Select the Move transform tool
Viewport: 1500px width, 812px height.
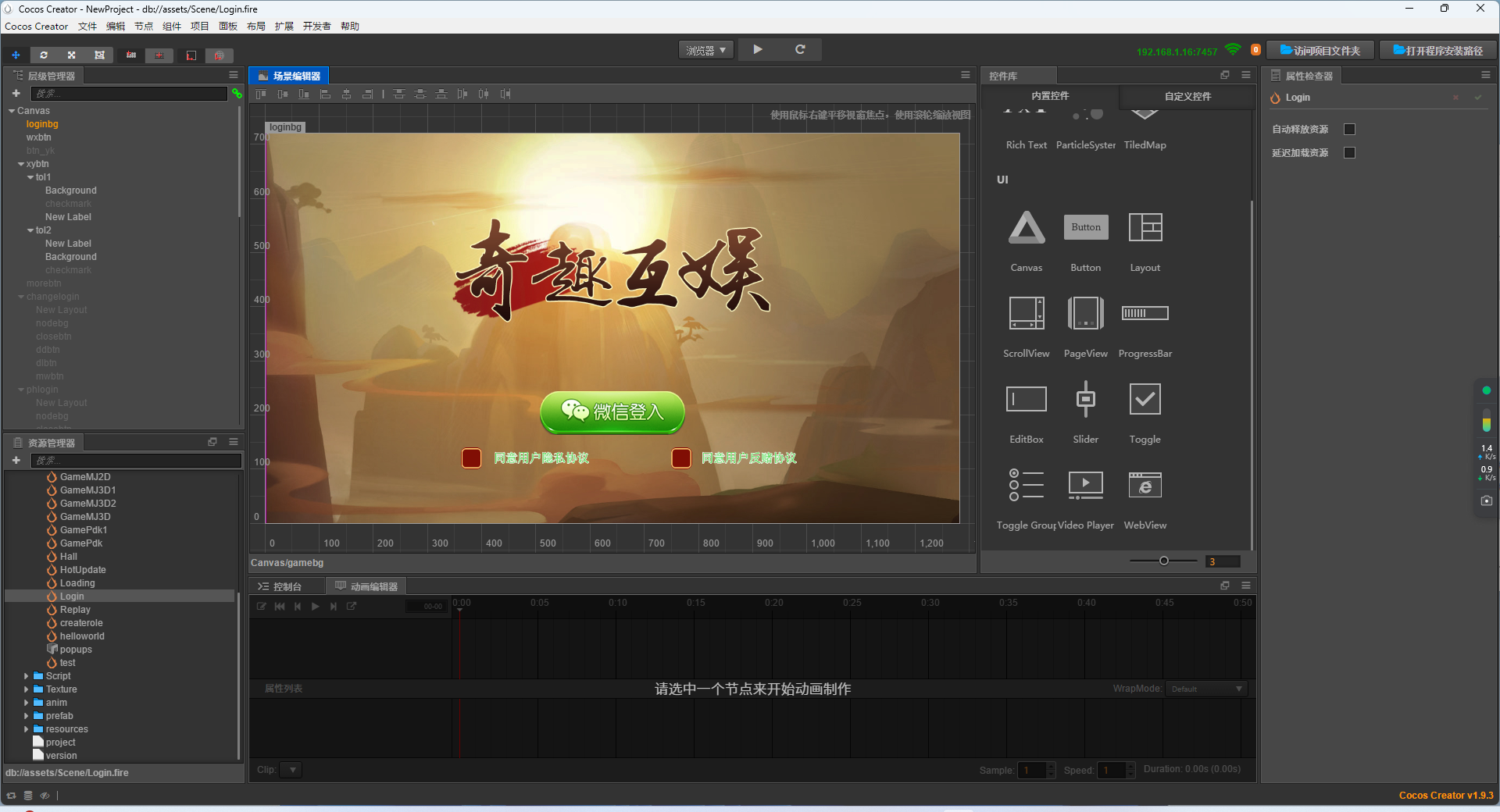click(x=16, y=55)
